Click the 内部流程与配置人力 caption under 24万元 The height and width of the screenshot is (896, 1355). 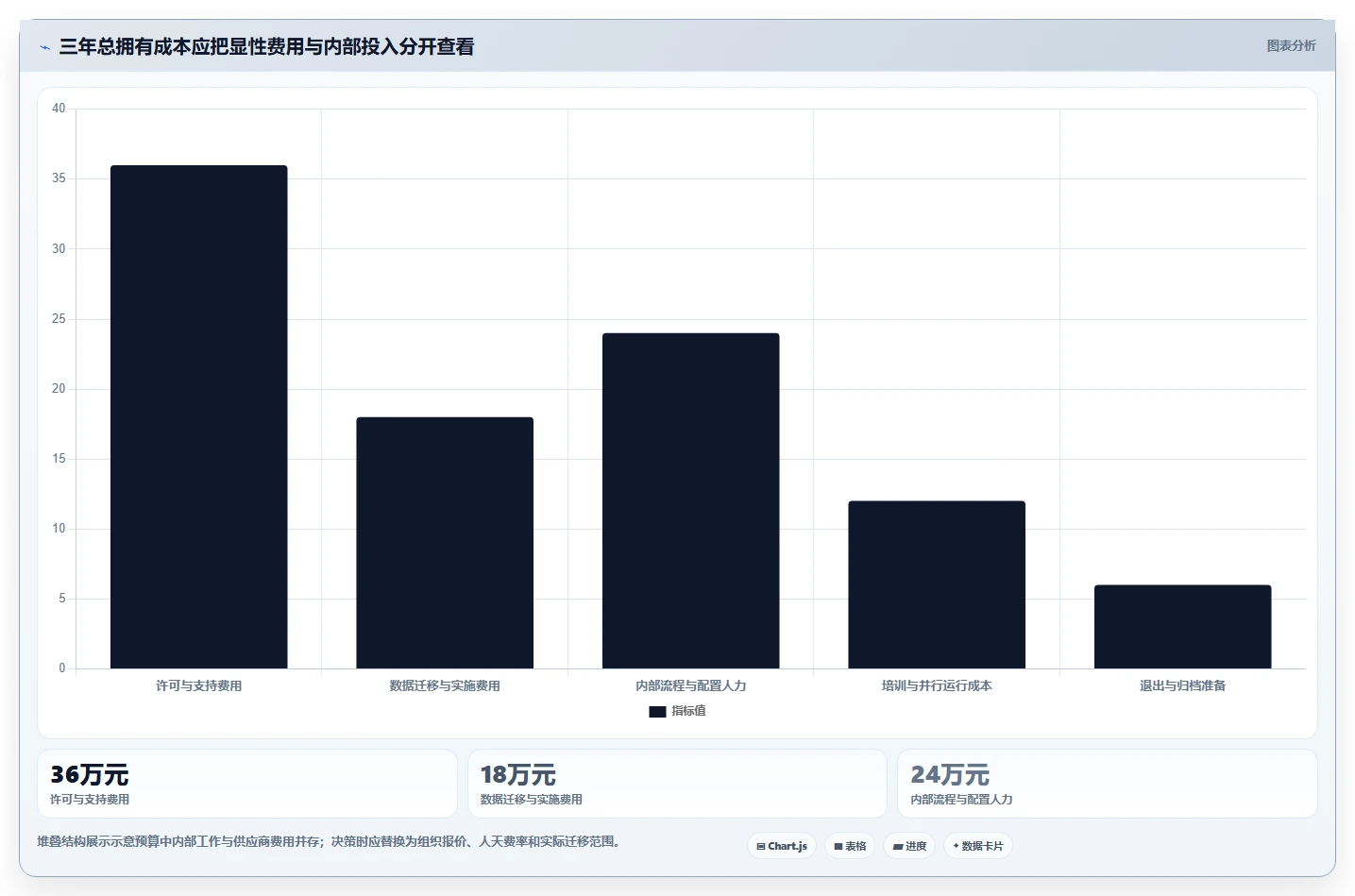pos(961,799)
